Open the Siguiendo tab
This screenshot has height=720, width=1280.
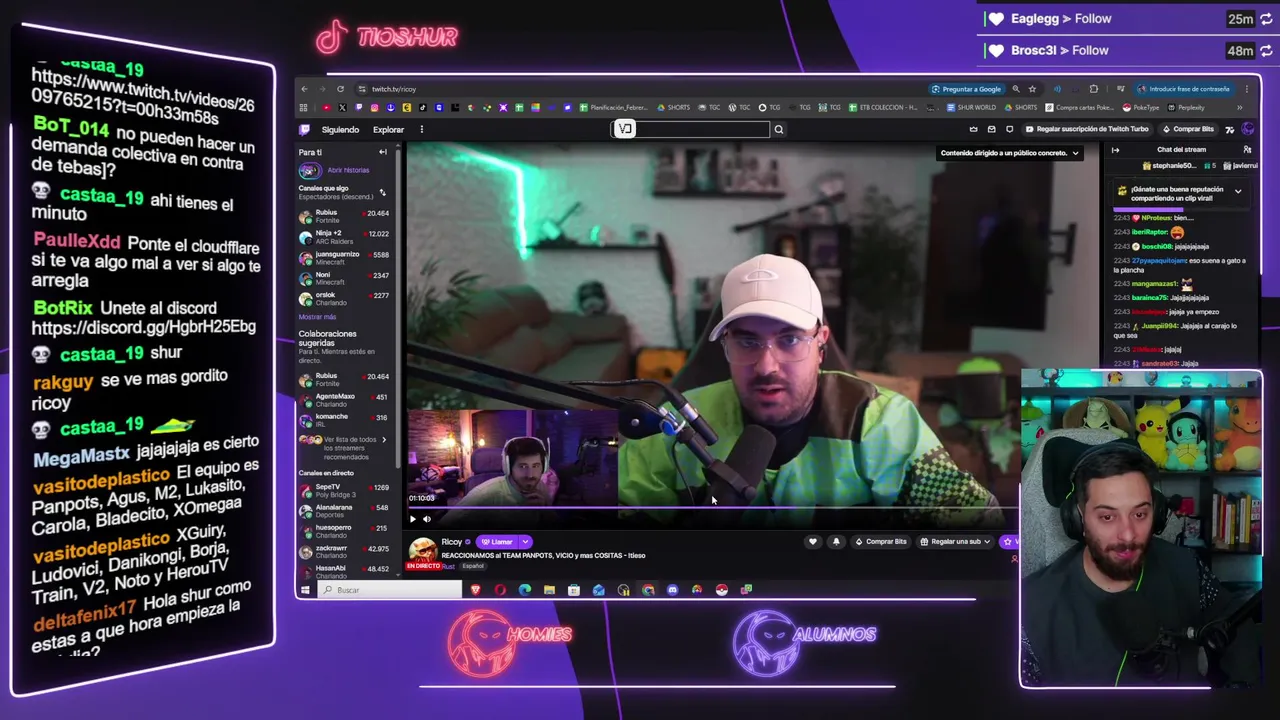pyautogui.click(x=340, y=129)
